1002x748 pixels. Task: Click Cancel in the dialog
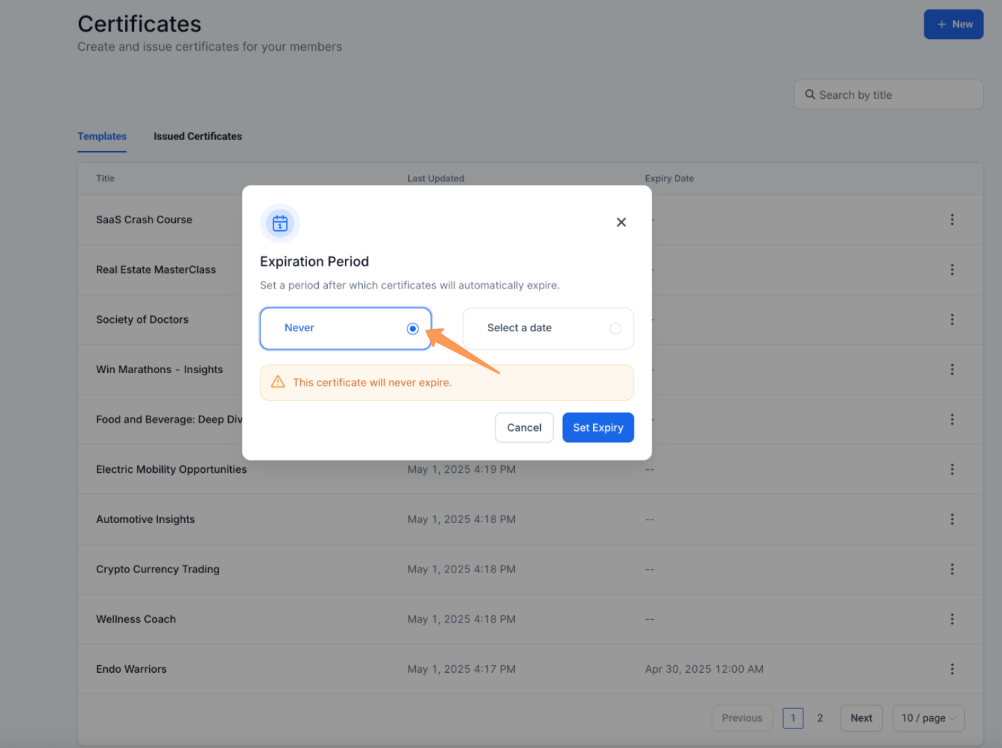point(524,427)
